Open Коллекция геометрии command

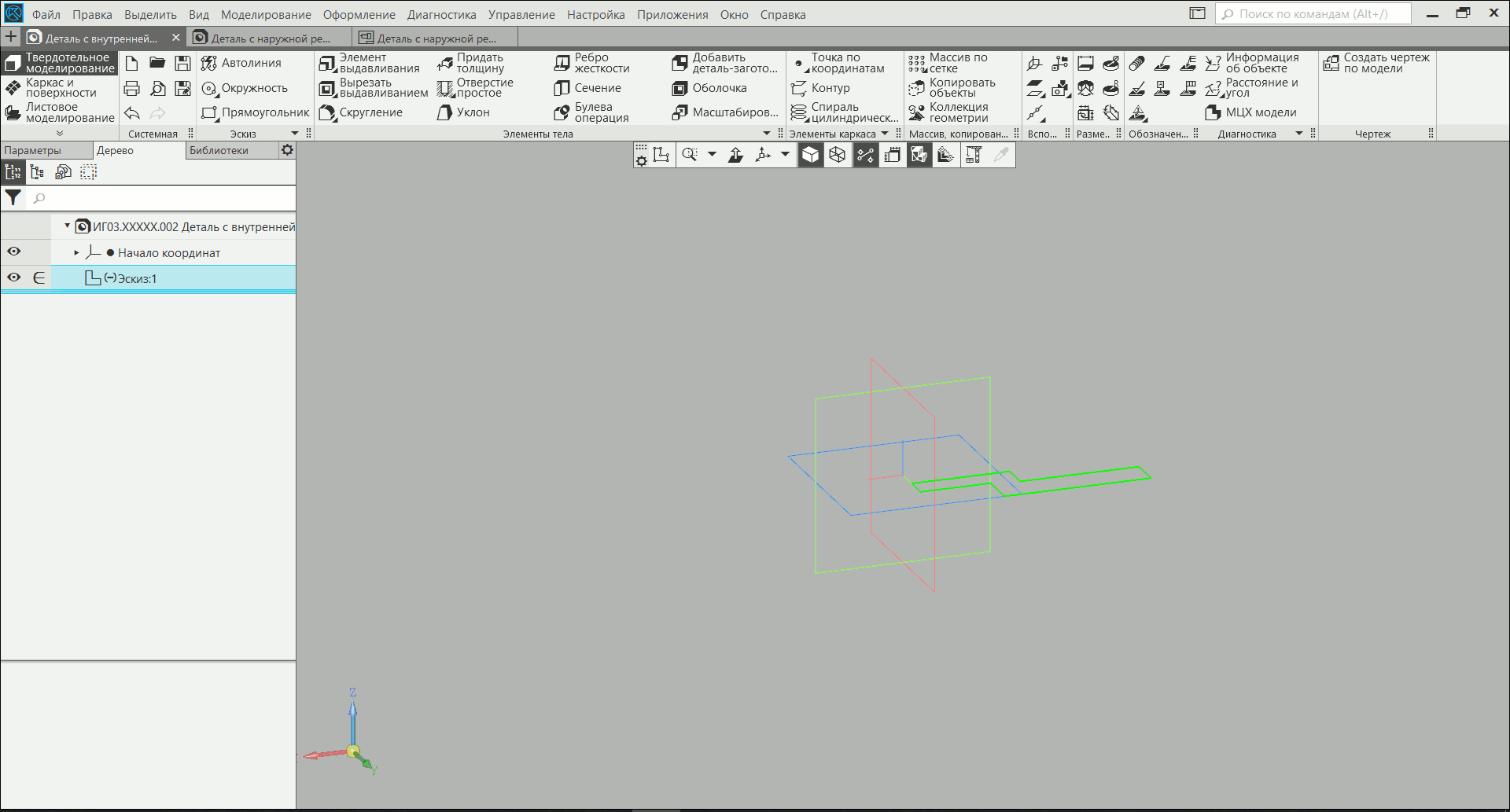[x=948, y=112]
